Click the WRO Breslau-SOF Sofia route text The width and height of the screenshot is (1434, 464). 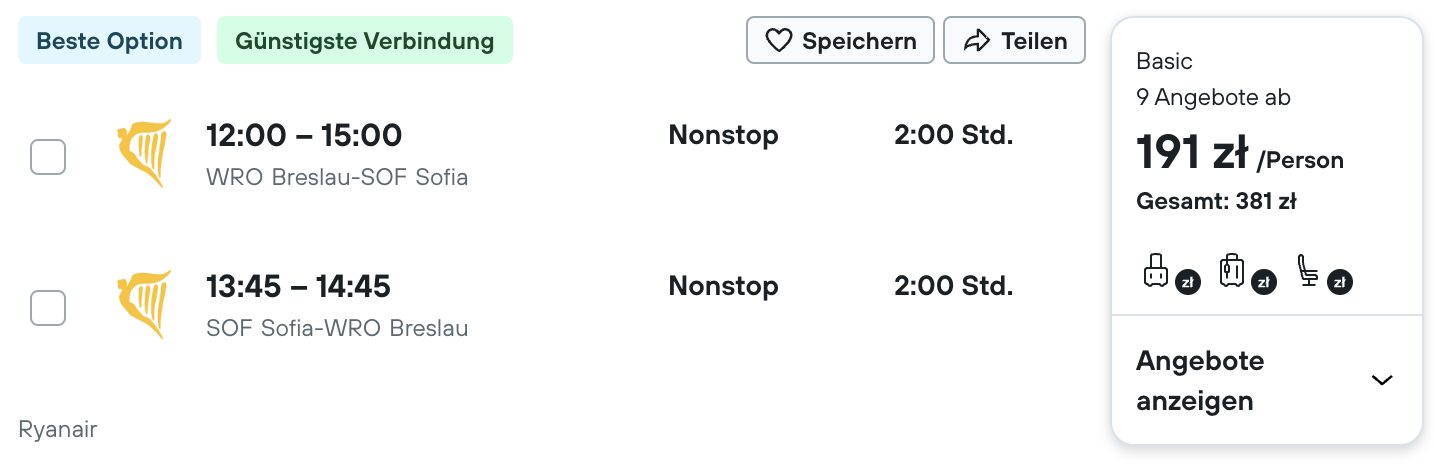337,178
